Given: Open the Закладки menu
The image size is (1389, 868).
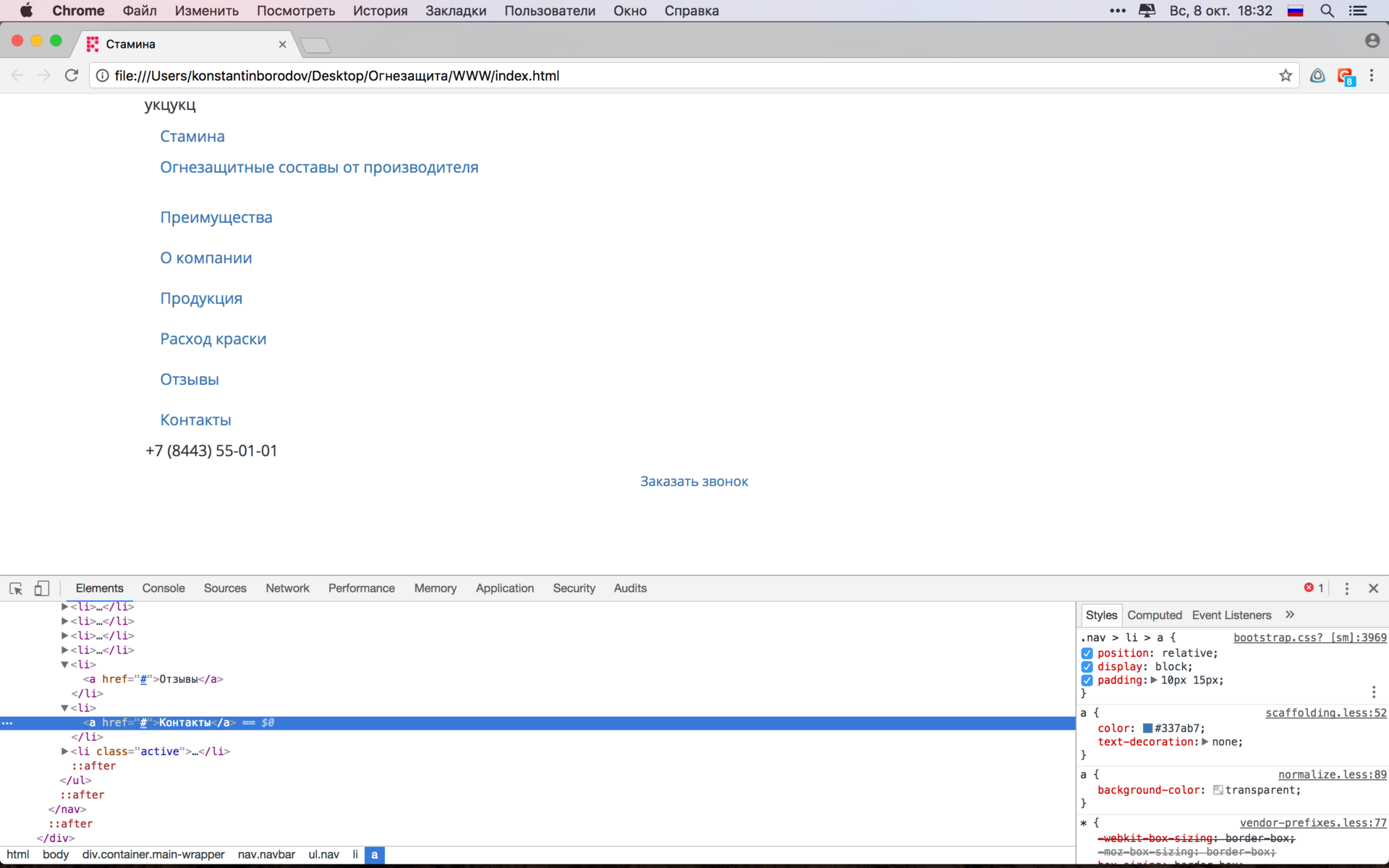Looking at the screenshot, I should click(456, 11).
